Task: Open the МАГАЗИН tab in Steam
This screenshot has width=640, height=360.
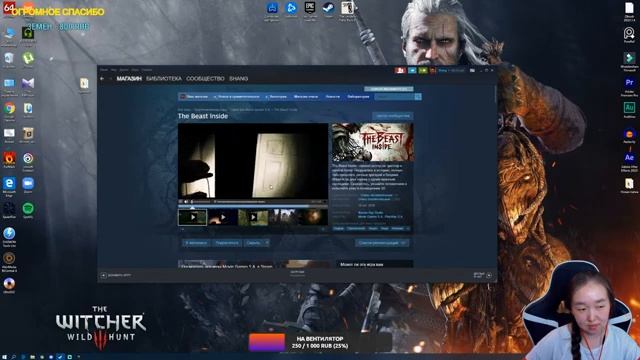Action: pos(129,78)
